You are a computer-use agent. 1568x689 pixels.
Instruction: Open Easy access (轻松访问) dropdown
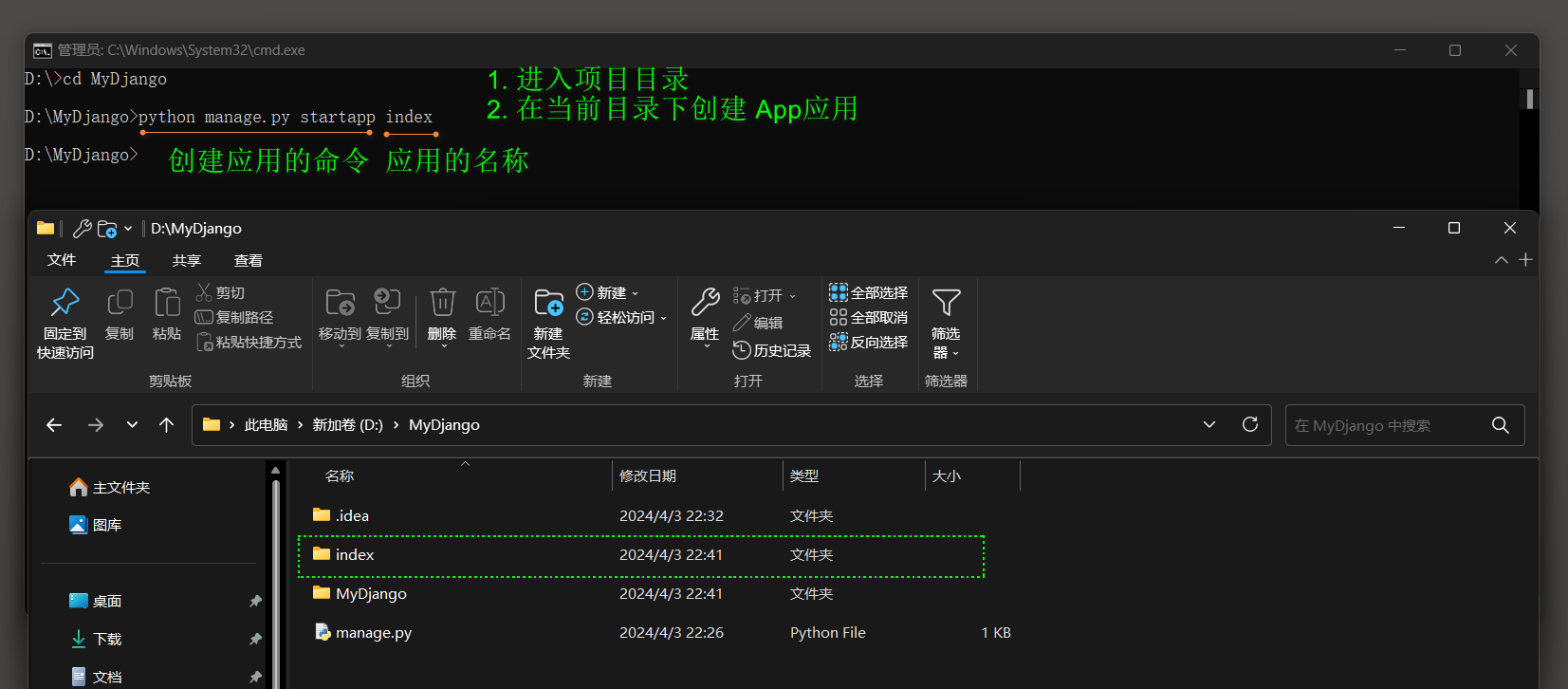click(x=622, y=318)
